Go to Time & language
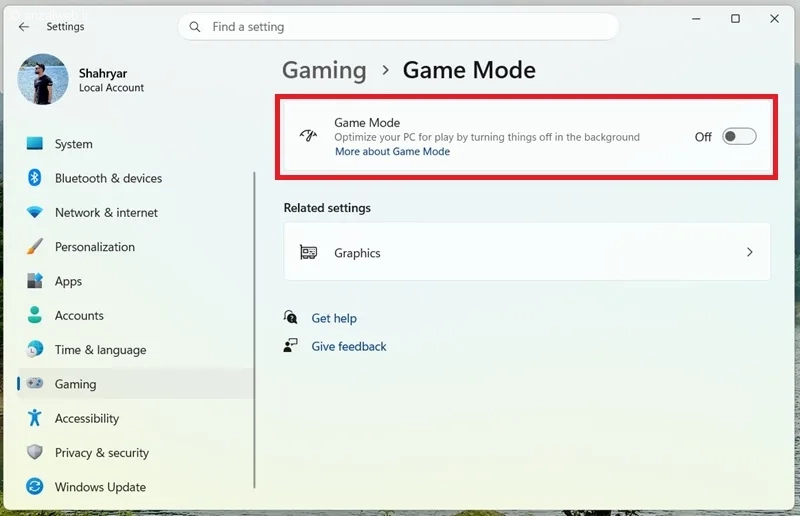Viewport: 800px width, 516px height. point(135,349)
